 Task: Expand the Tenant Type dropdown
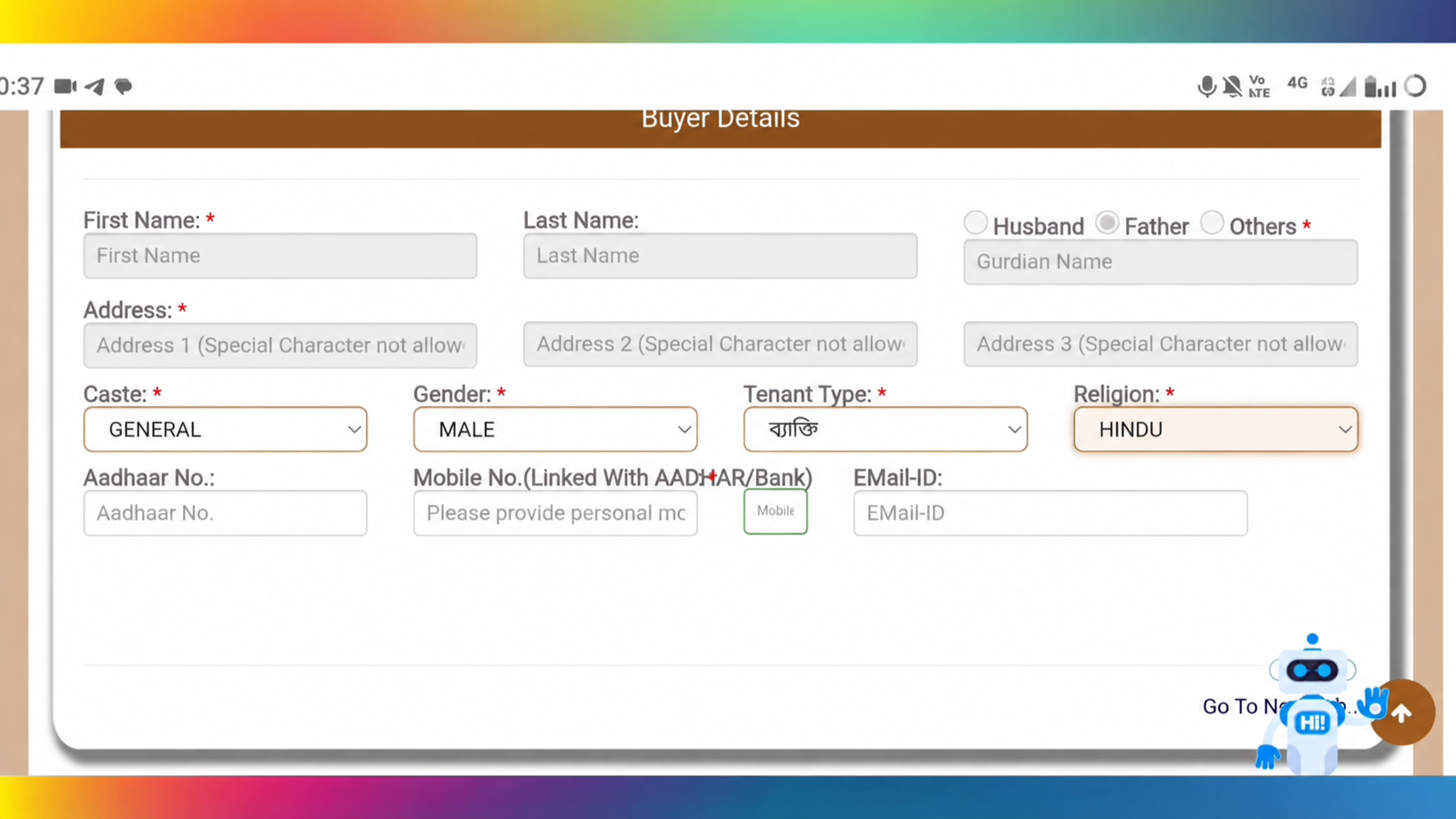(886, 429)
